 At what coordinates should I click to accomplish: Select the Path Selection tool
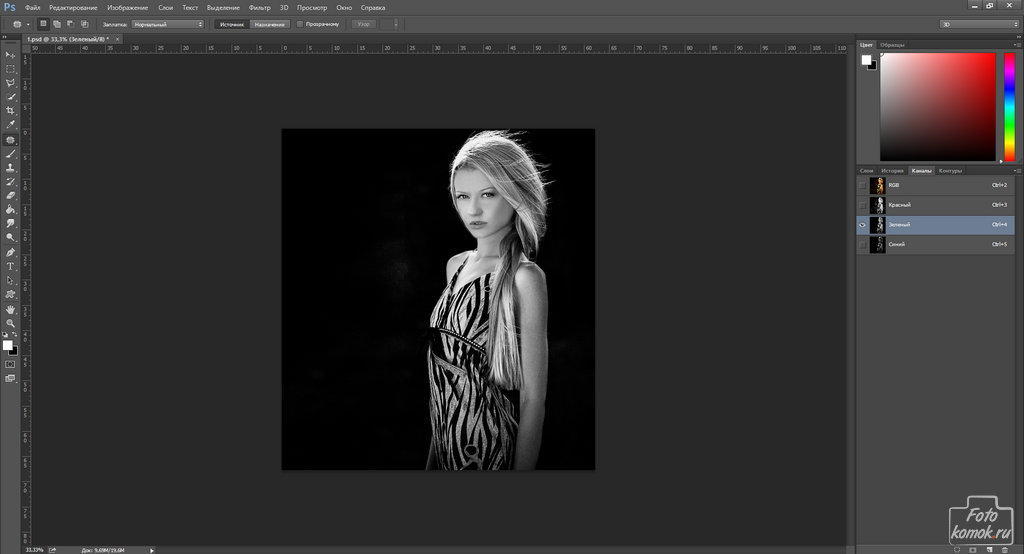click(10, 280)
